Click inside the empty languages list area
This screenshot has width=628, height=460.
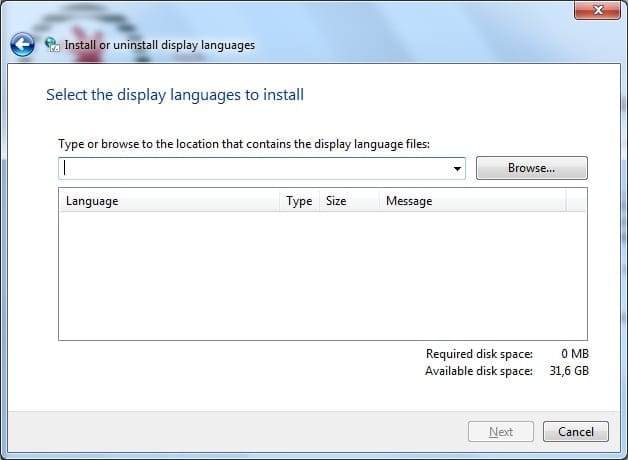click(322, 277)
